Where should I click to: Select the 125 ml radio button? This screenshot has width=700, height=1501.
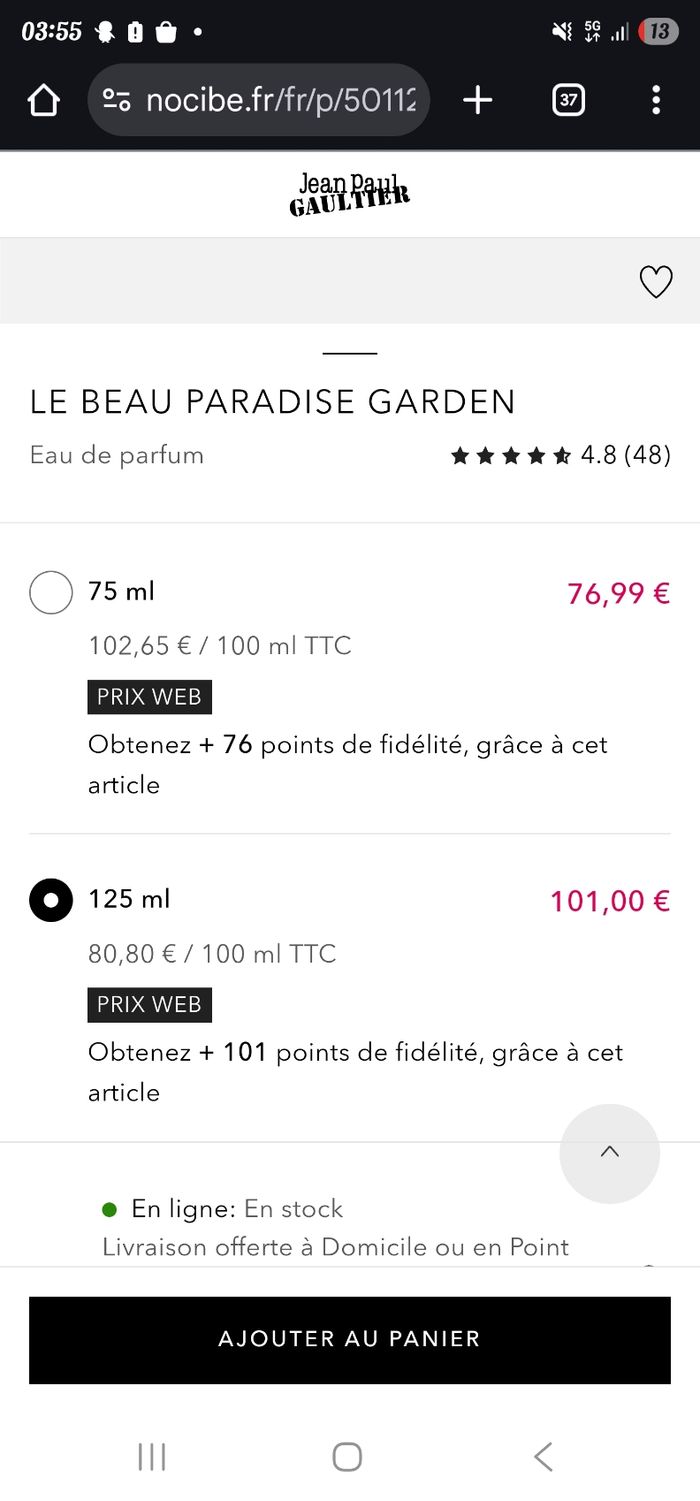(x=51, y=900)
